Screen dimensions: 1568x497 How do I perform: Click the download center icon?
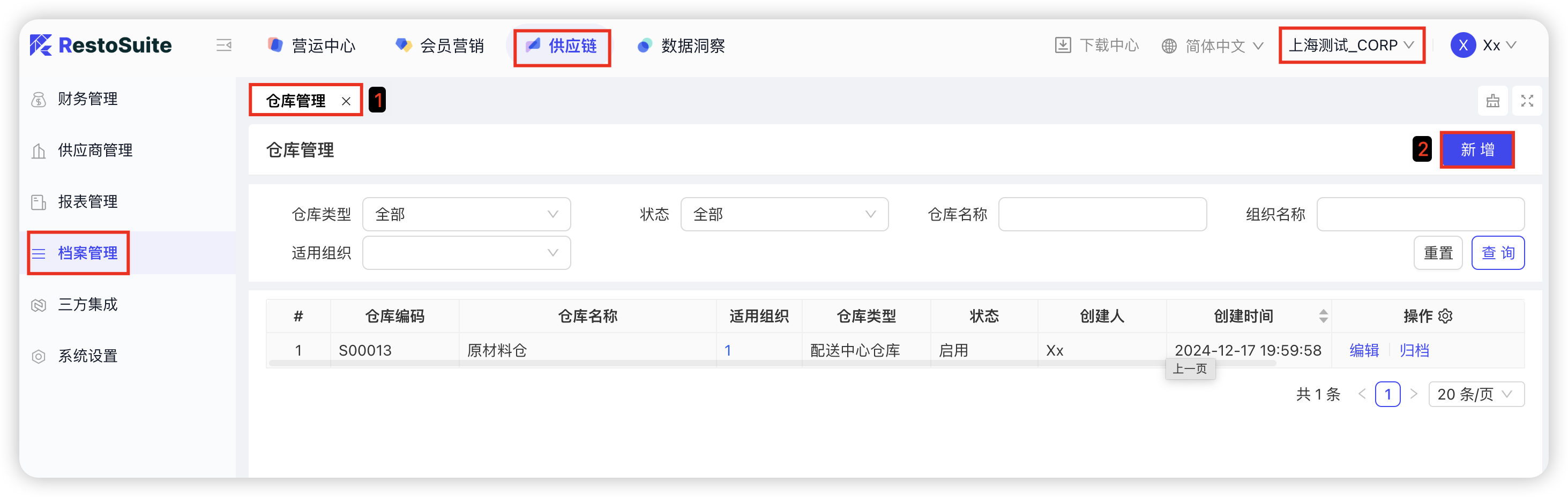[x=1062, y=46]
